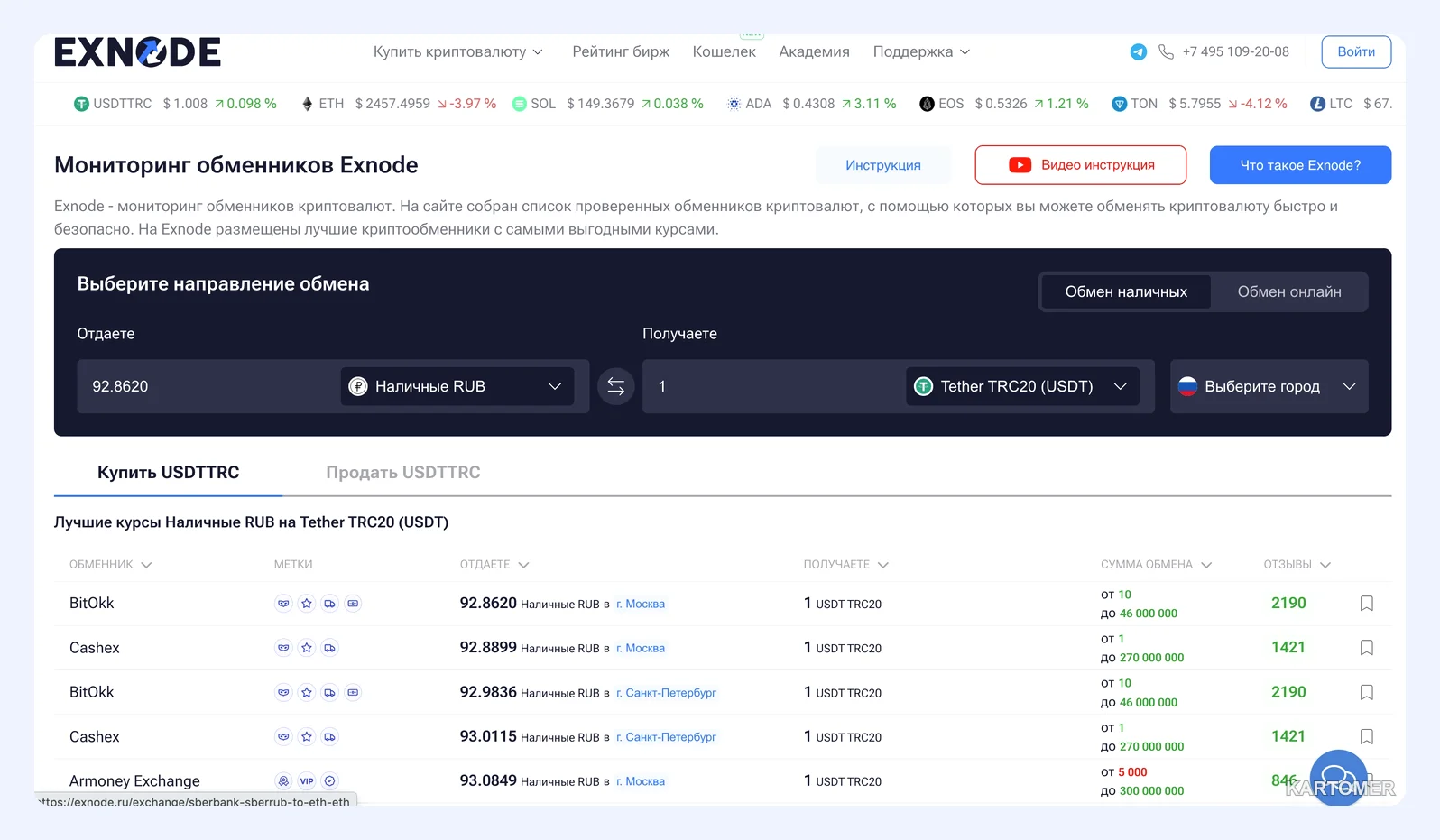
Task: Click the SOL ticker icon
Action: click(x=519, y=104)
